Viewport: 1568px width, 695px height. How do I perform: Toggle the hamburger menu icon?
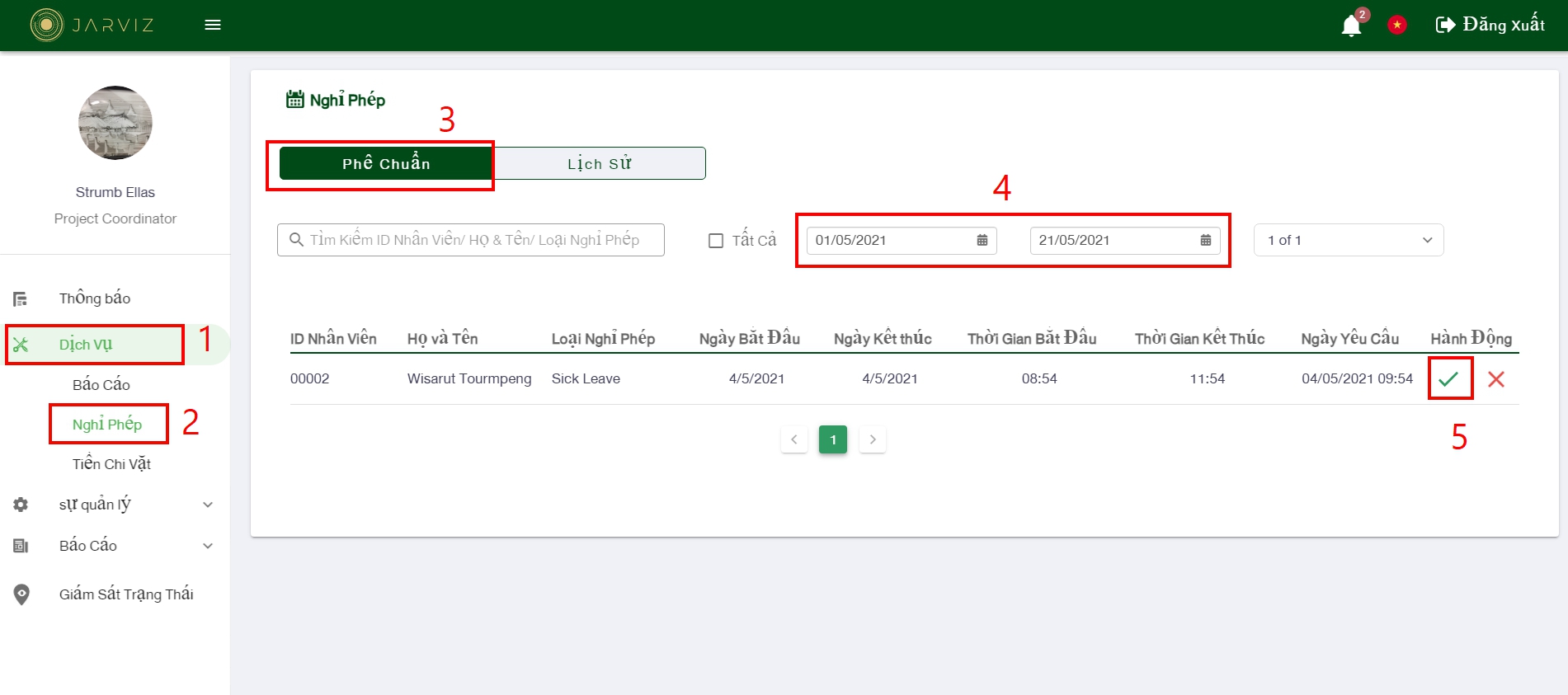[x=213, y=25]
